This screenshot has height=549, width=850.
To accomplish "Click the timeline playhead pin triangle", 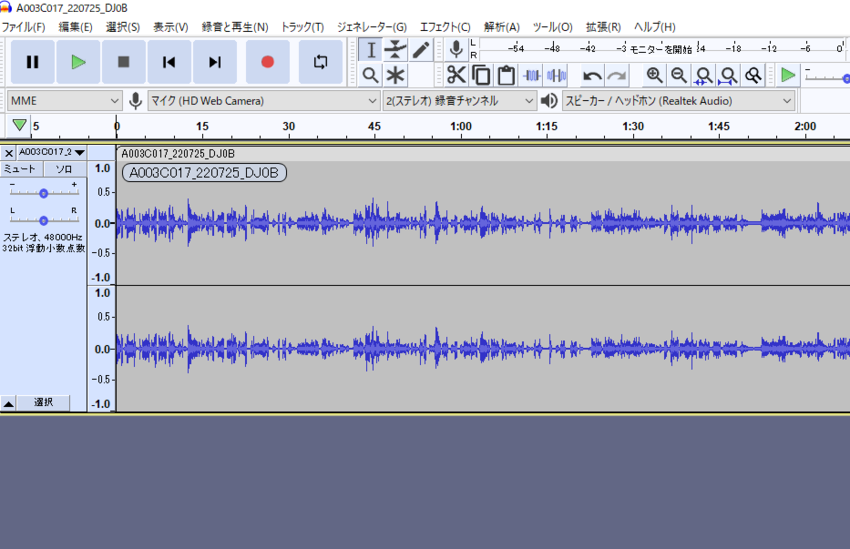I will click(x=20, y=125).
